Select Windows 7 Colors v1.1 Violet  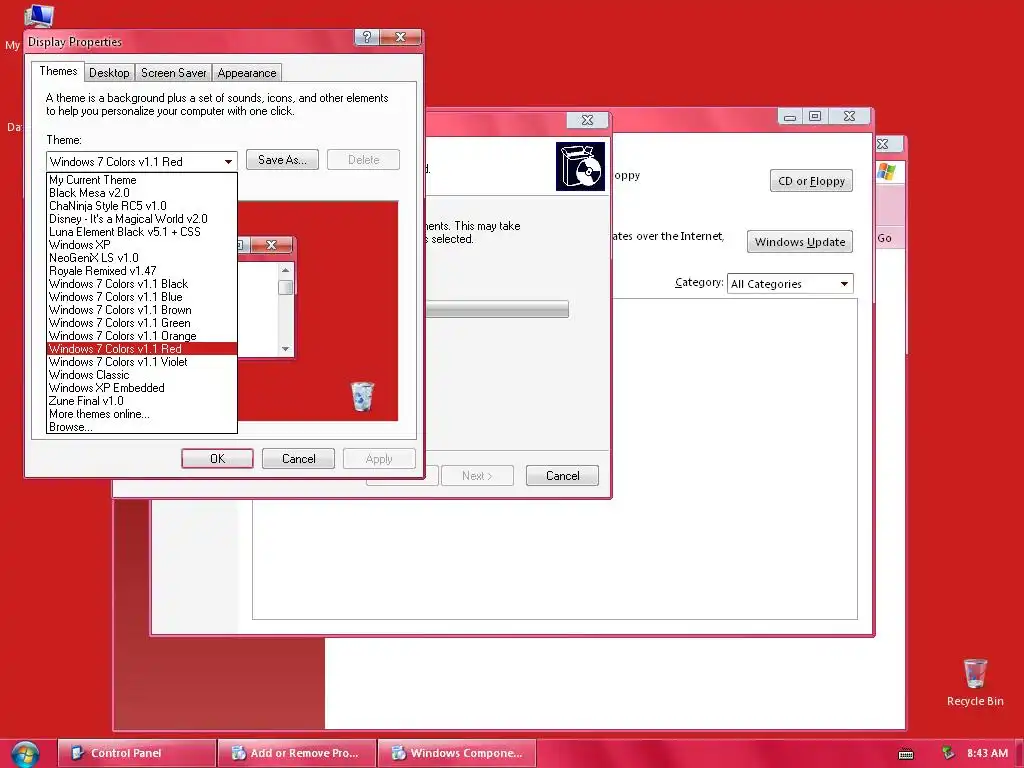[142, 362]
